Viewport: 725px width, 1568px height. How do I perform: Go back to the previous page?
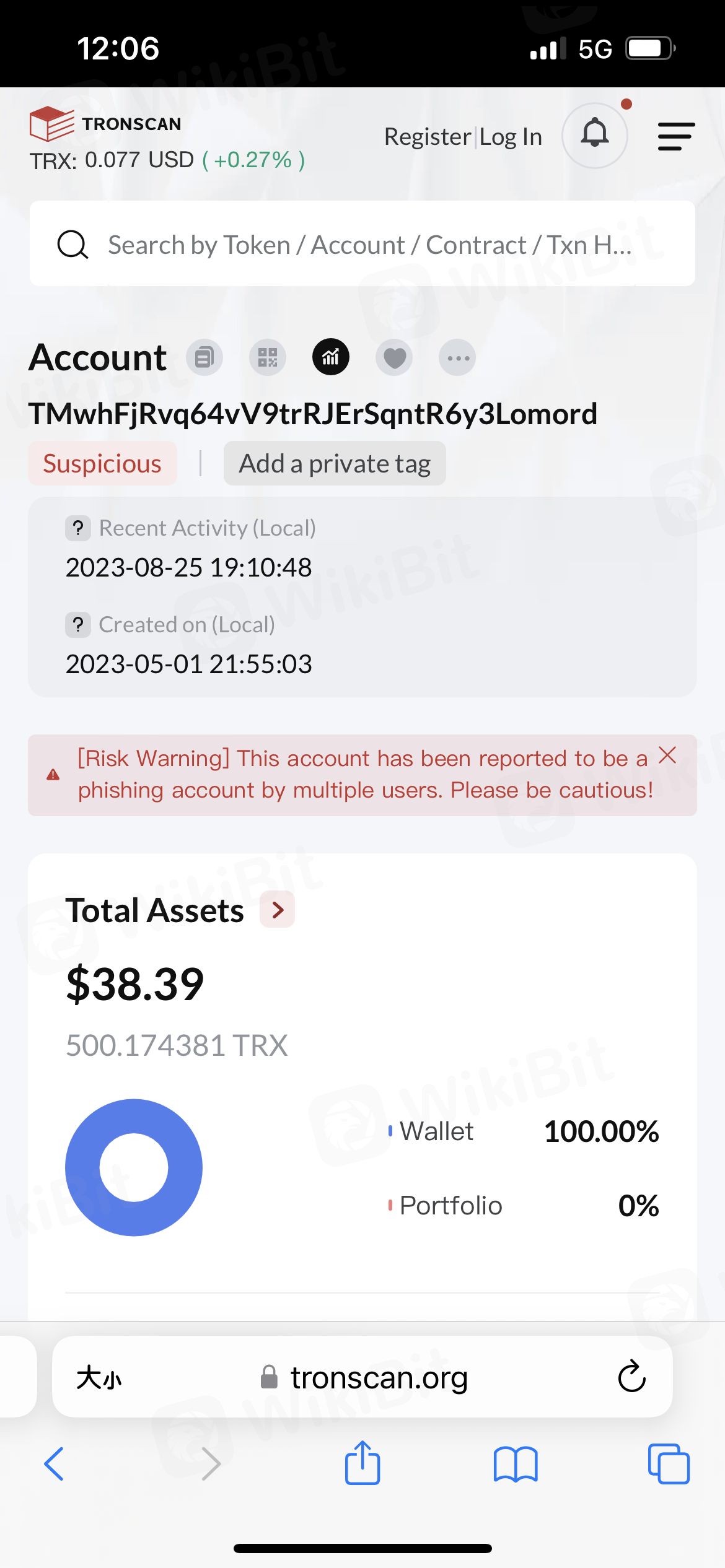[54, 1463]
